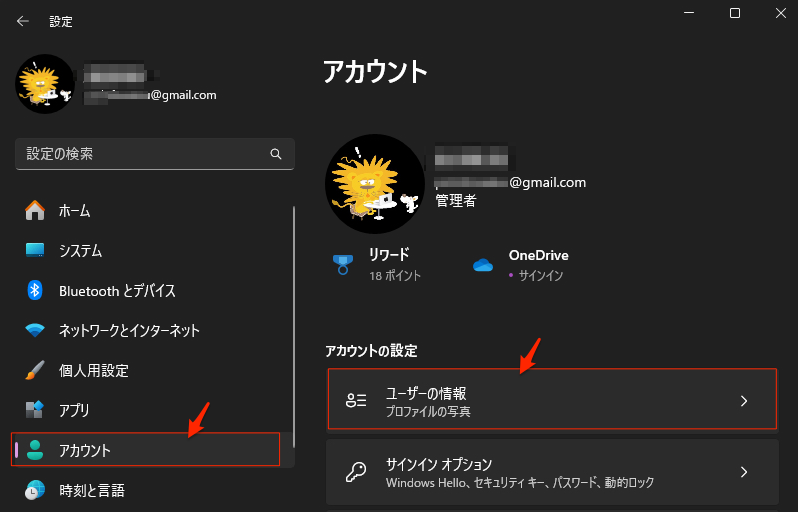Image resolution: width=798 pixels, height=512 pixels.
Task: Click the house Home icon
Action: [35, 210]
